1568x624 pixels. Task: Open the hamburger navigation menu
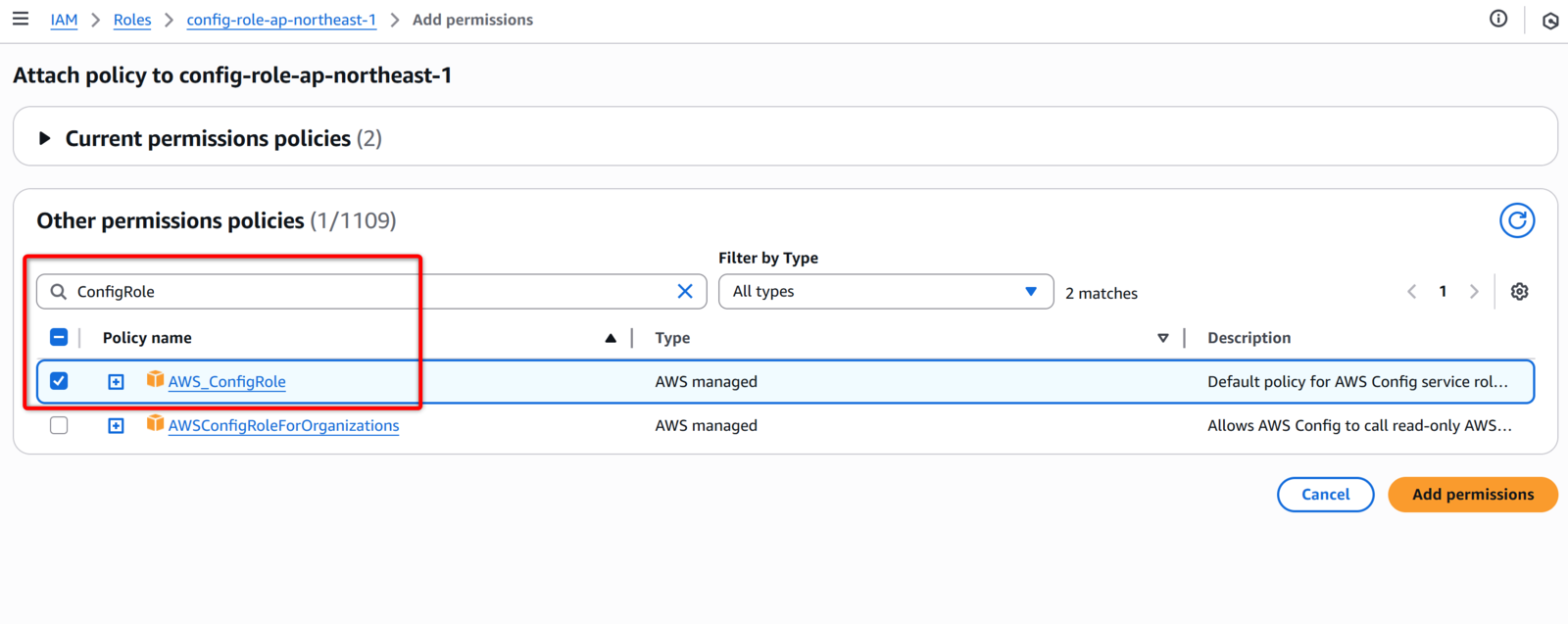[20, 19]
